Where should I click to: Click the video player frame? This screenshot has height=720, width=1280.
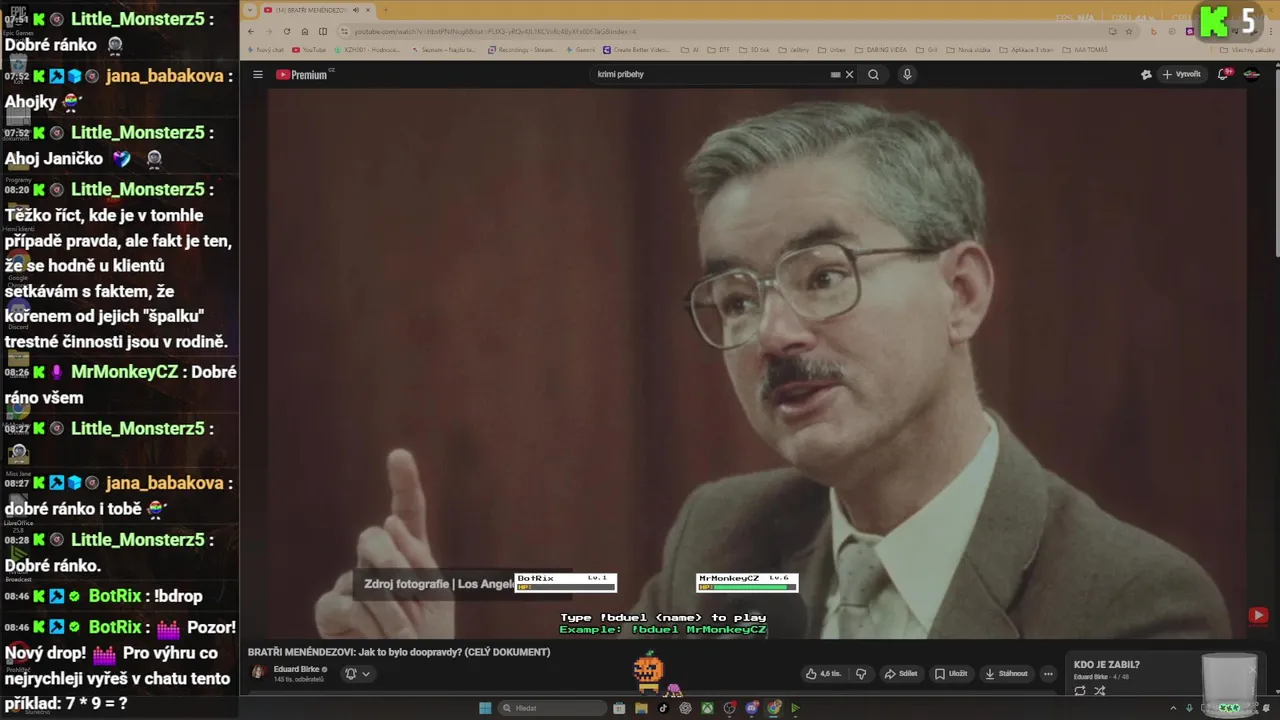click(757, 362)
